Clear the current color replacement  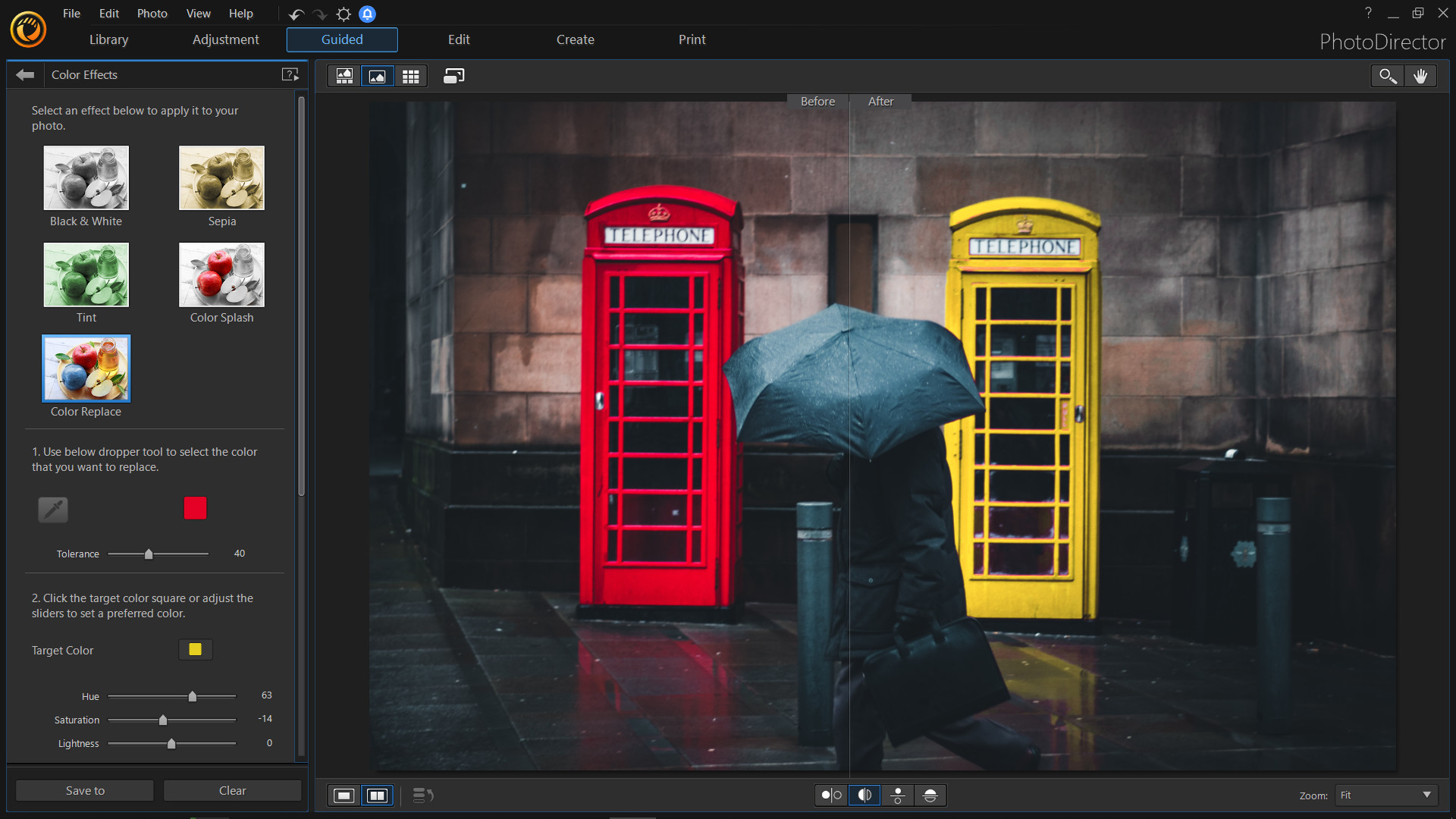pos(232,790)
